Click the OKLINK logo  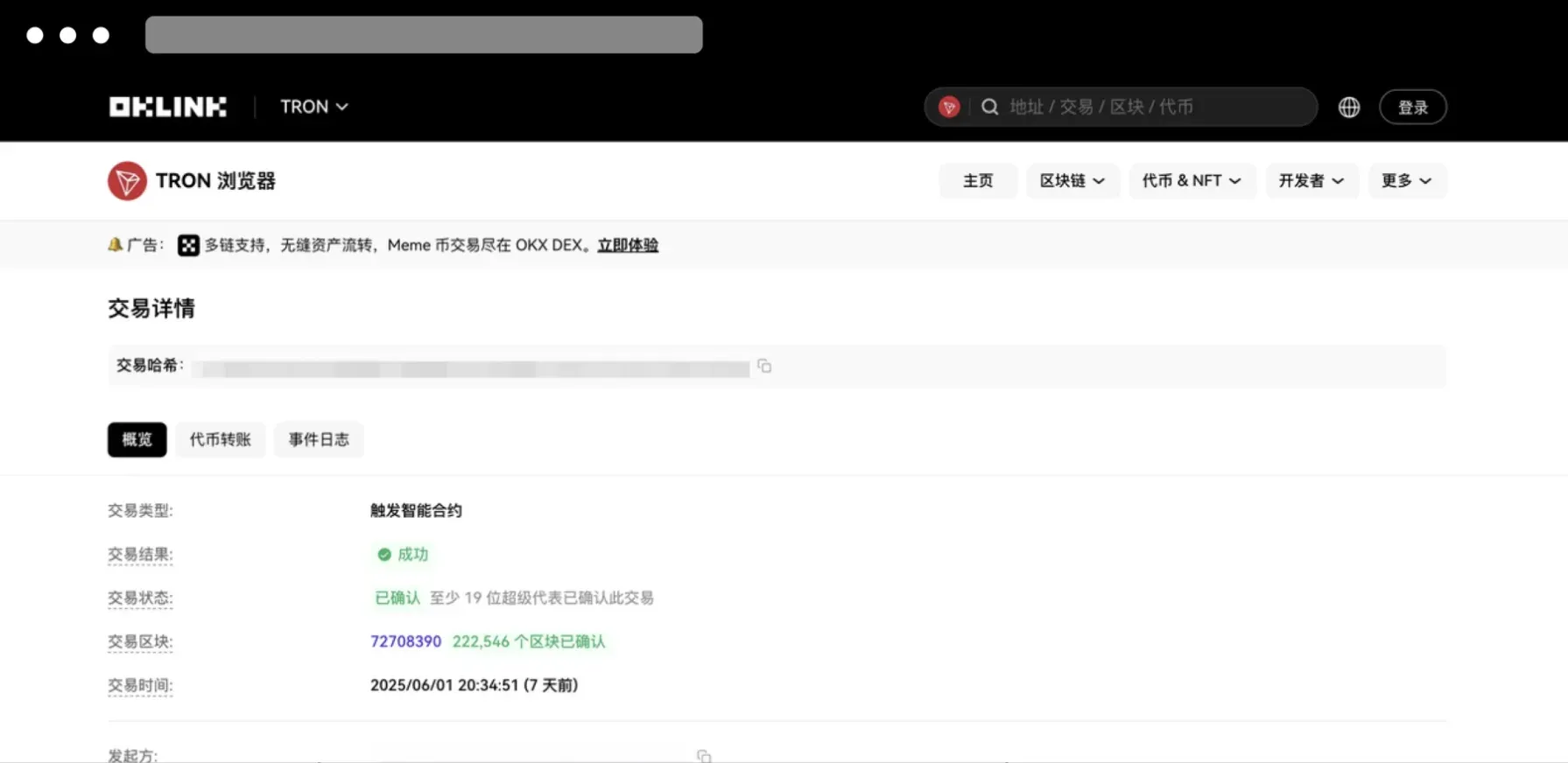click(167, 107)
